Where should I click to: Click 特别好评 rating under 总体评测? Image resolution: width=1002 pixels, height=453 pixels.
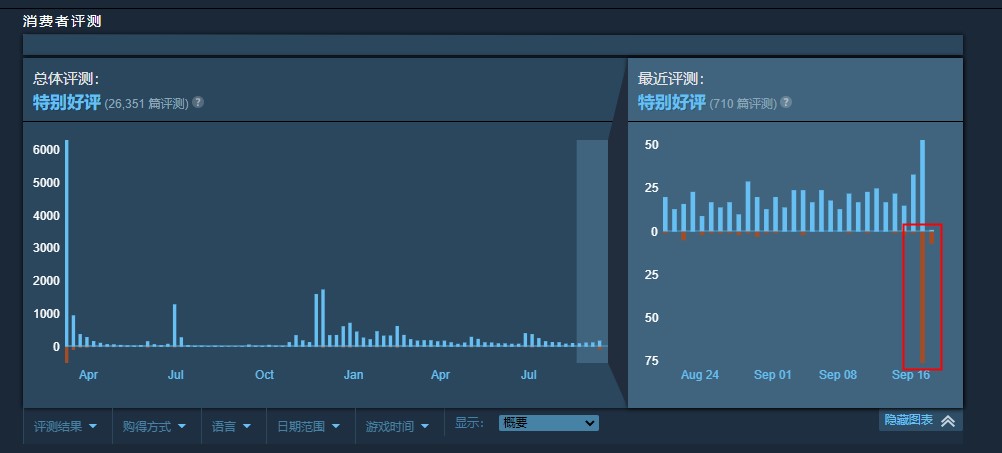click(x=67, y=102)
